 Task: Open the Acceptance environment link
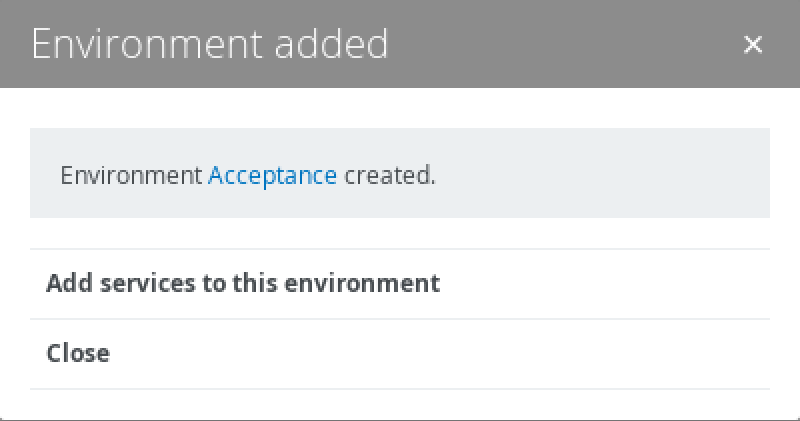click(272, 176)
